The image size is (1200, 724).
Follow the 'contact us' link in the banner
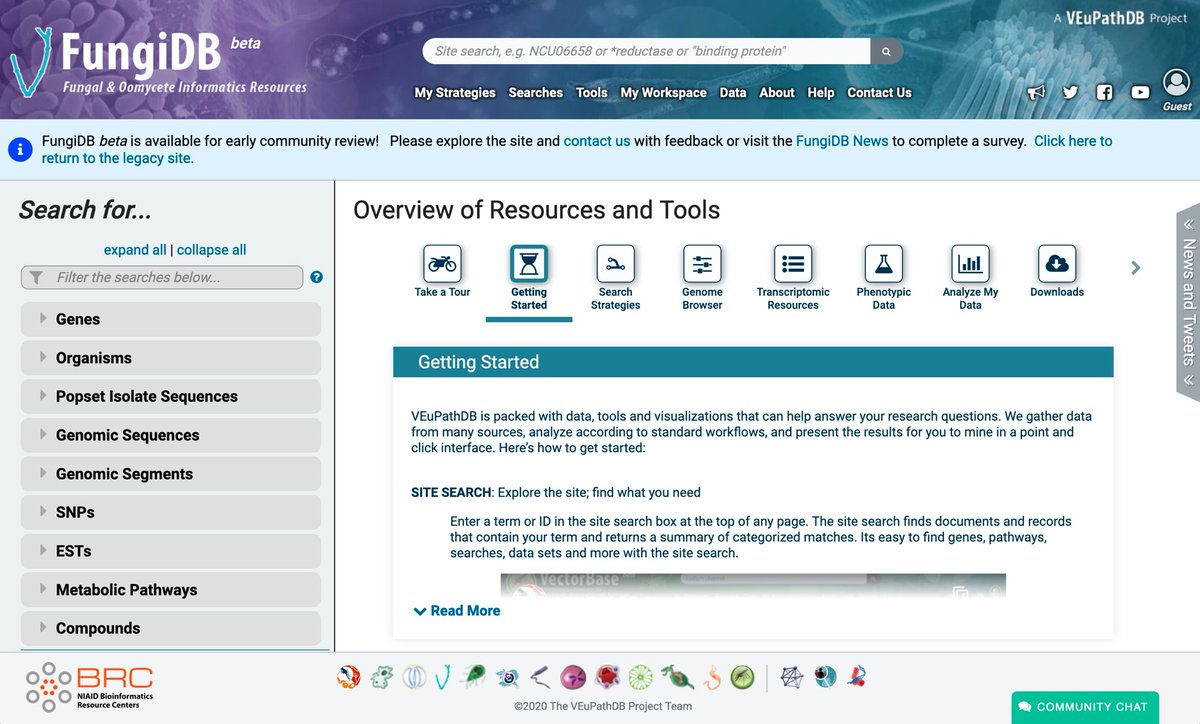click(597, 141)
